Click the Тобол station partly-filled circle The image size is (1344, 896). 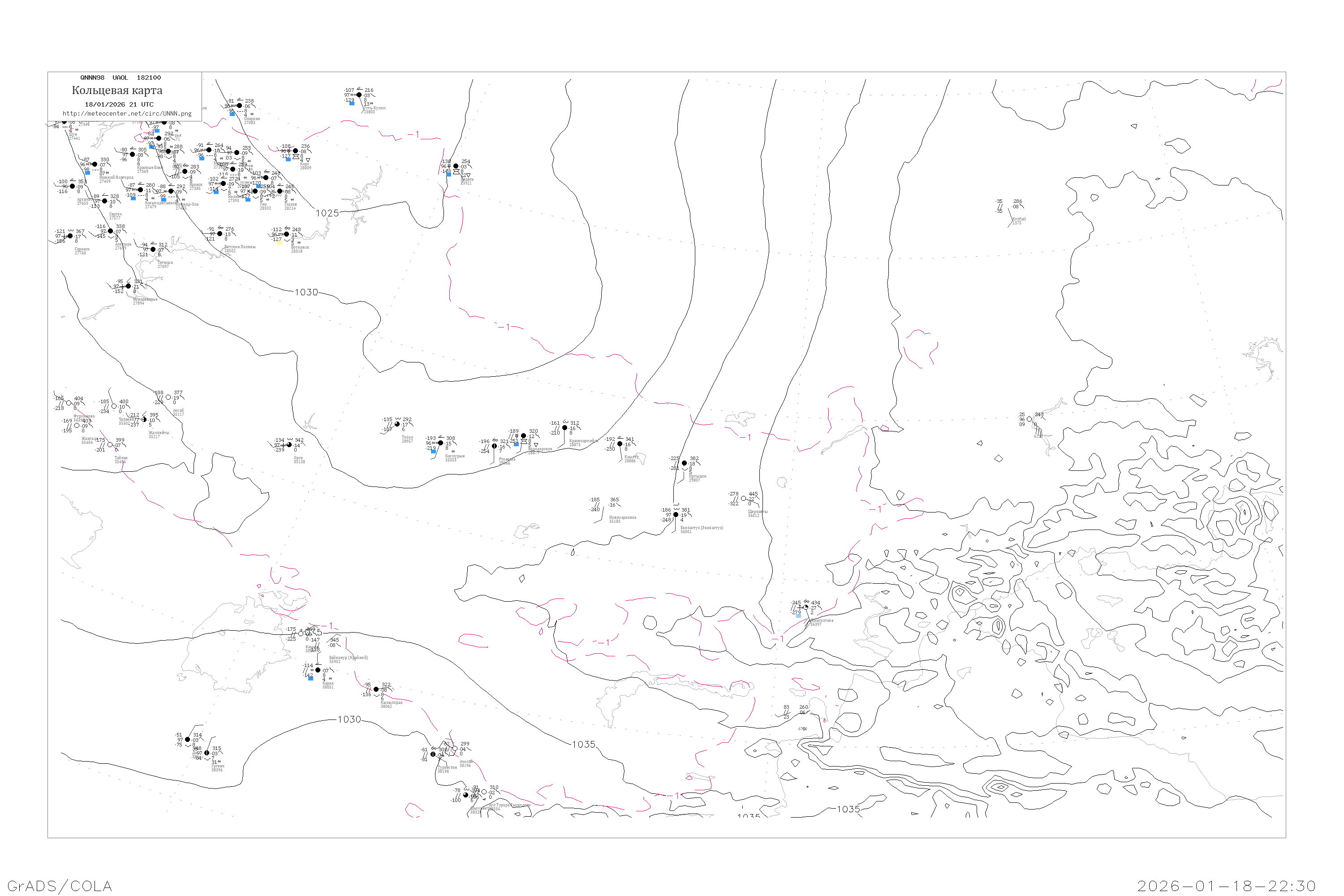[x=397, y=424]
